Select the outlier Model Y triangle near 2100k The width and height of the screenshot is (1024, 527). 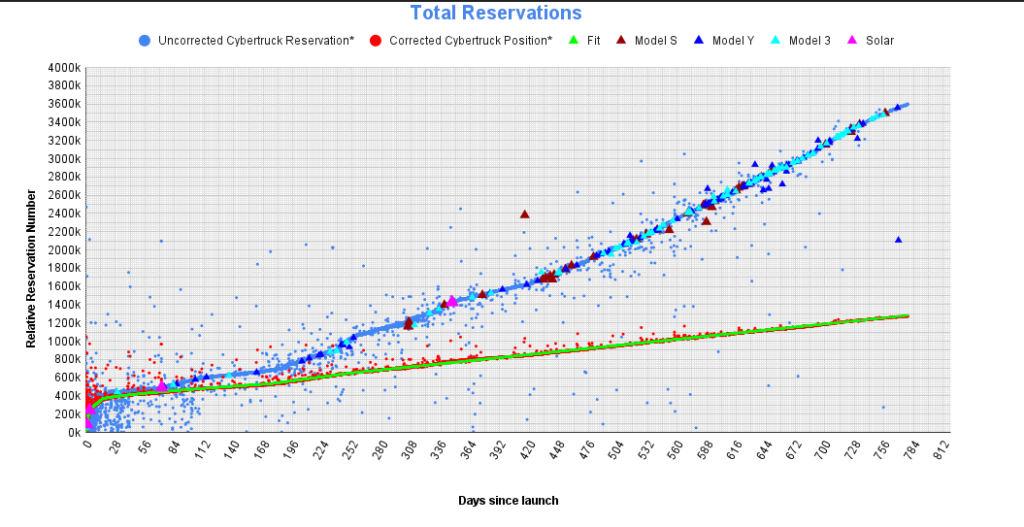899,240
